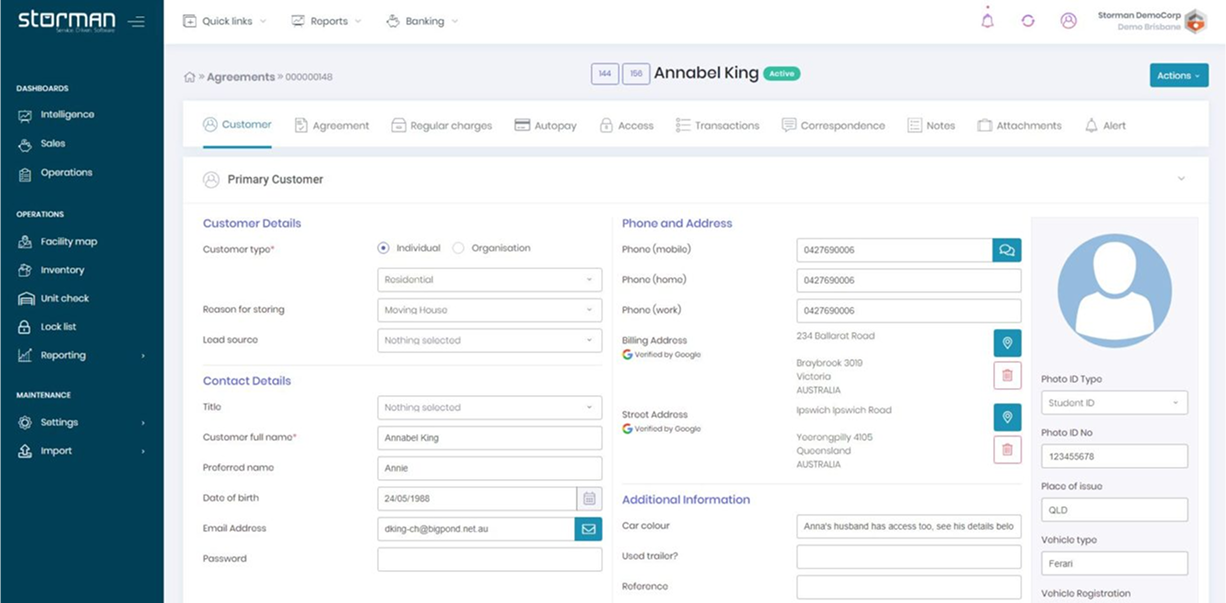Click the envelope icon next to Email Address
This screenshot has width=1226, height=603.
(588, 529)
